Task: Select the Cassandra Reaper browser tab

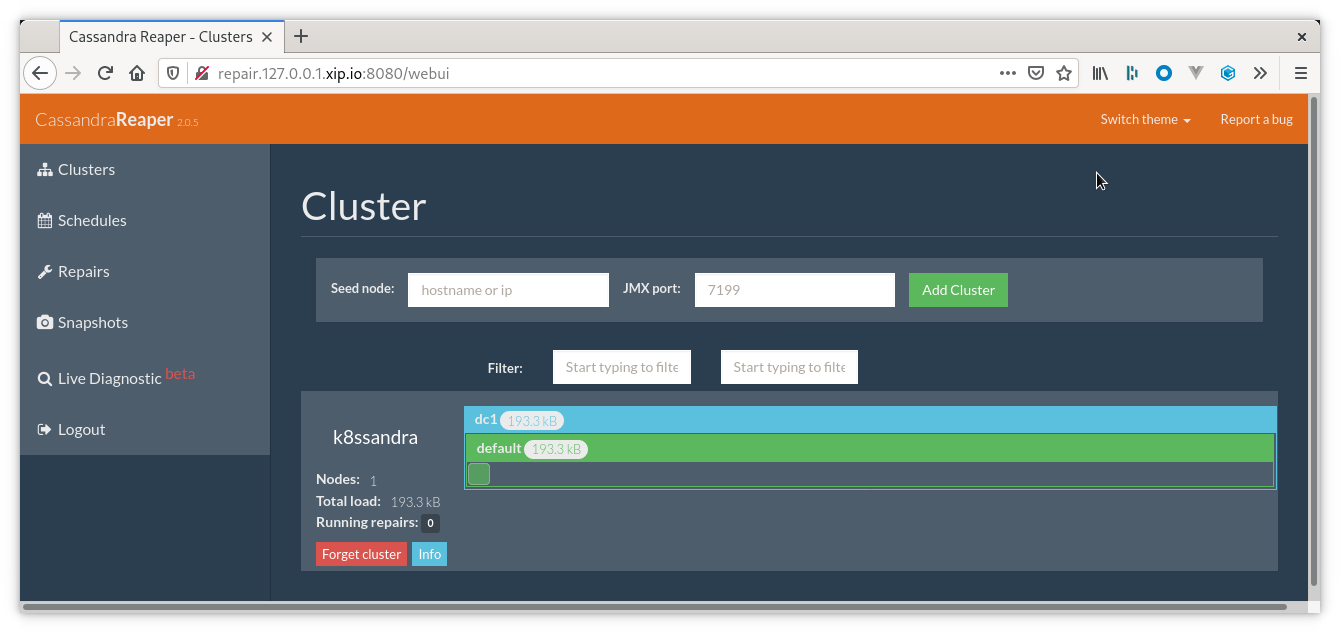Action: pyautogui.click(x=160, y=36)
